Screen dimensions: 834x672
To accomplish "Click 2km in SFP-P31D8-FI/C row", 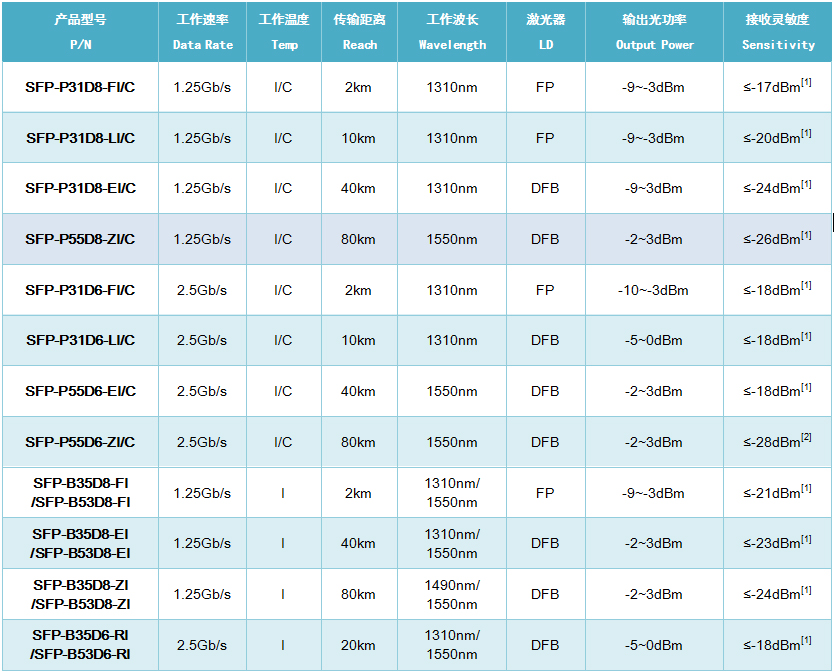I will (358, 87).
